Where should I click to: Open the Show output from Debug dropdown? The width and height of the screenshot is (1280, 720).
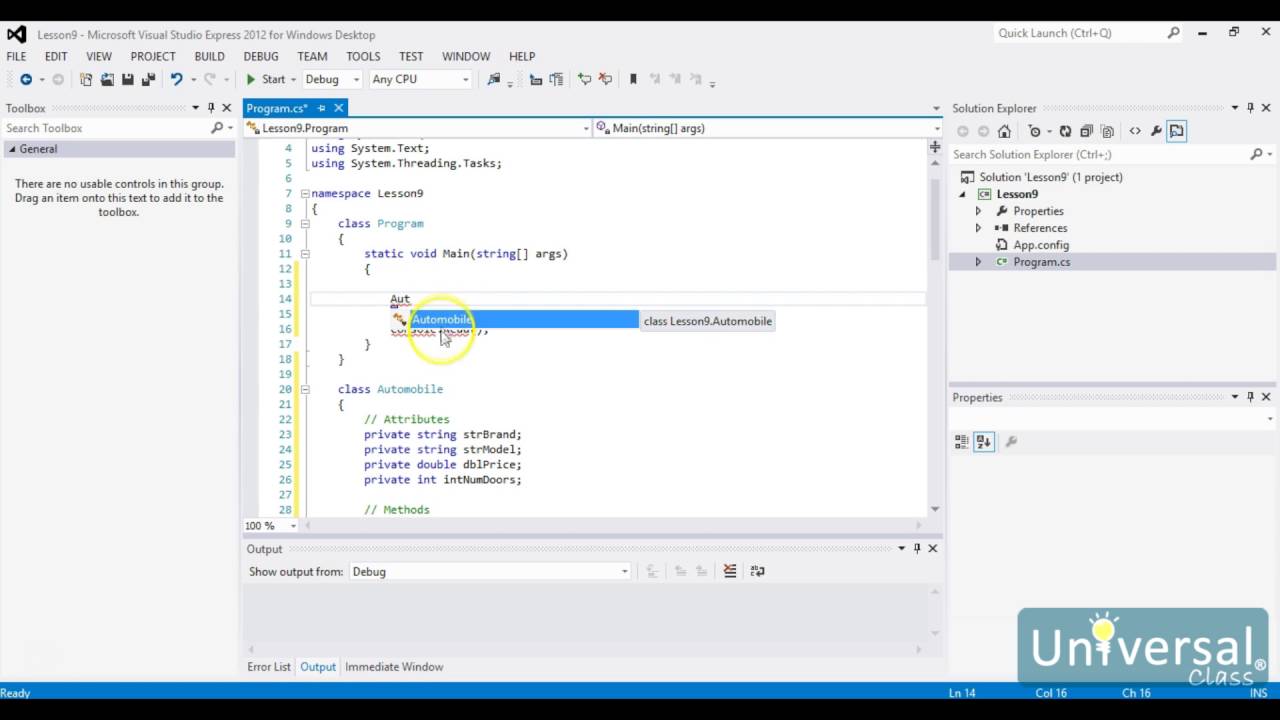pyautogui.click(x=490, y=571)
